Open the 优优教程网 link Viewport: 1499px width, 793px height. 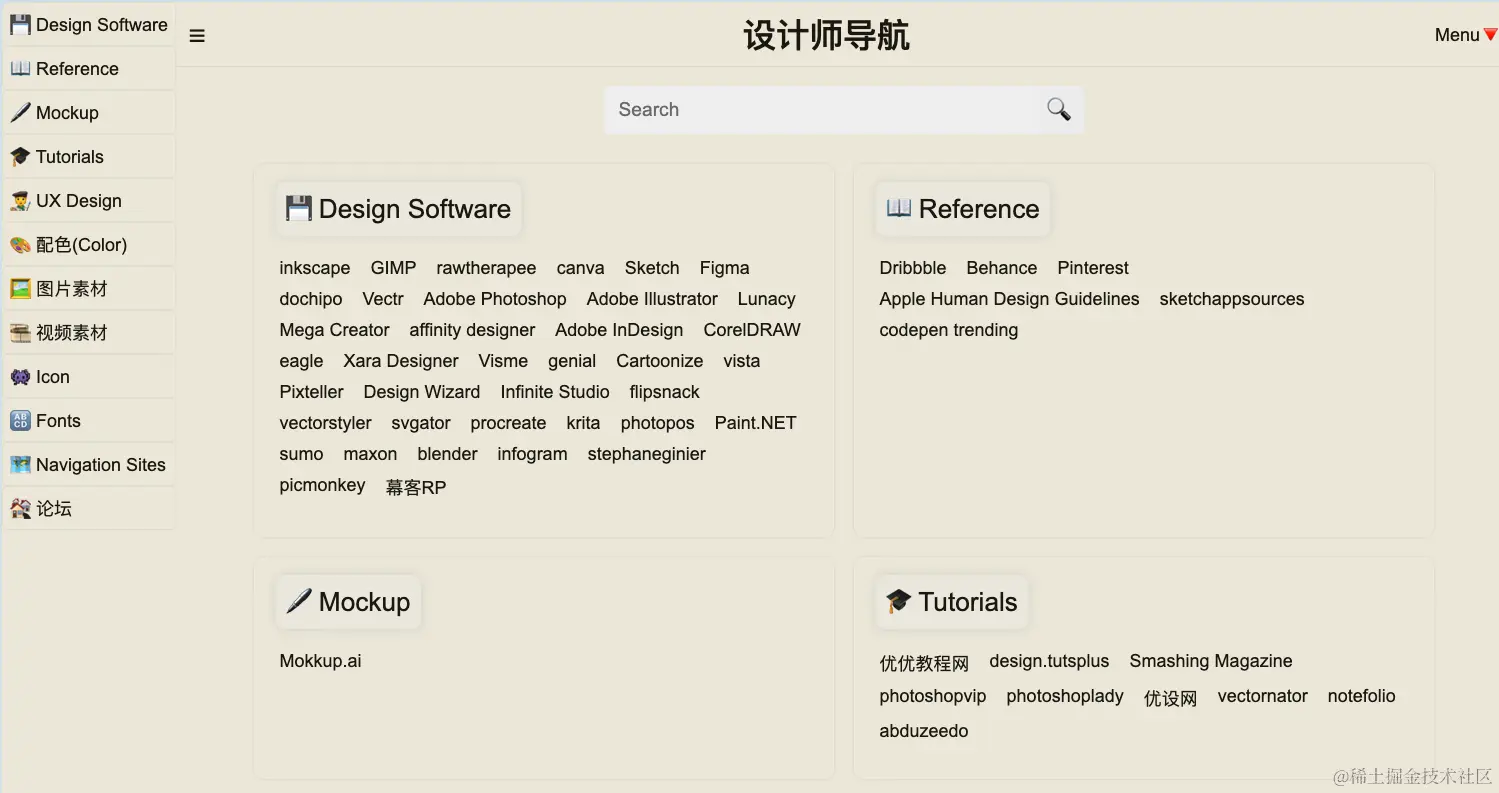coord(925,663)
